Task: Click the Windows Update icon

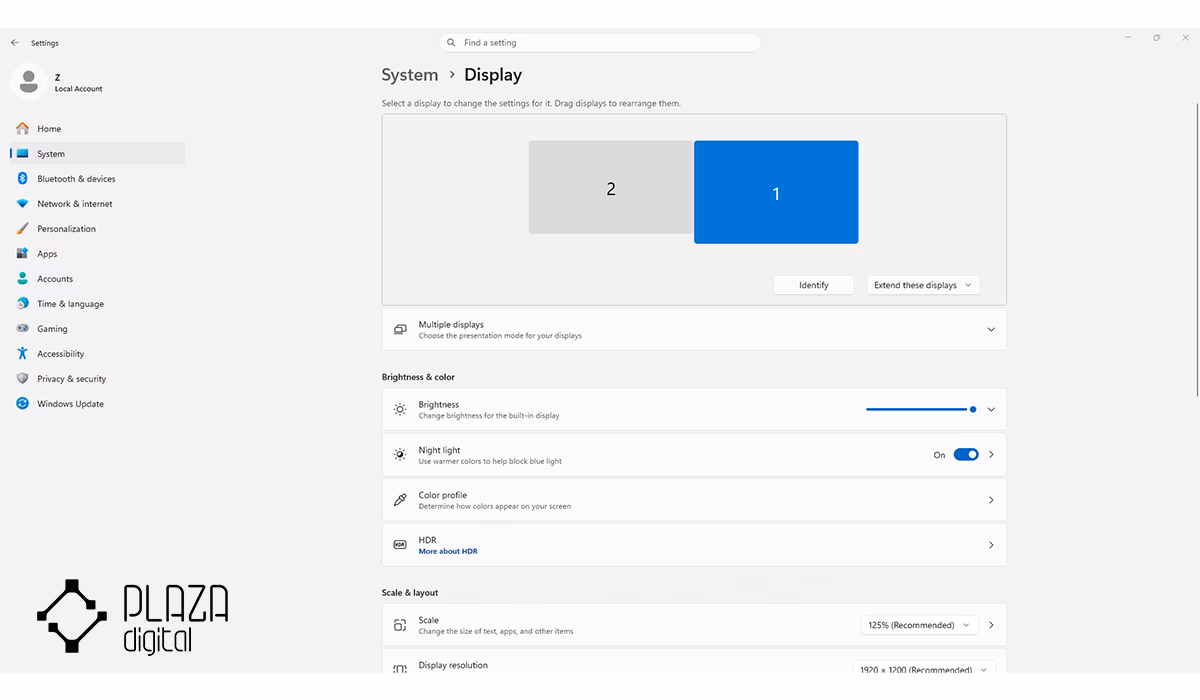Action: pos(22,404)
